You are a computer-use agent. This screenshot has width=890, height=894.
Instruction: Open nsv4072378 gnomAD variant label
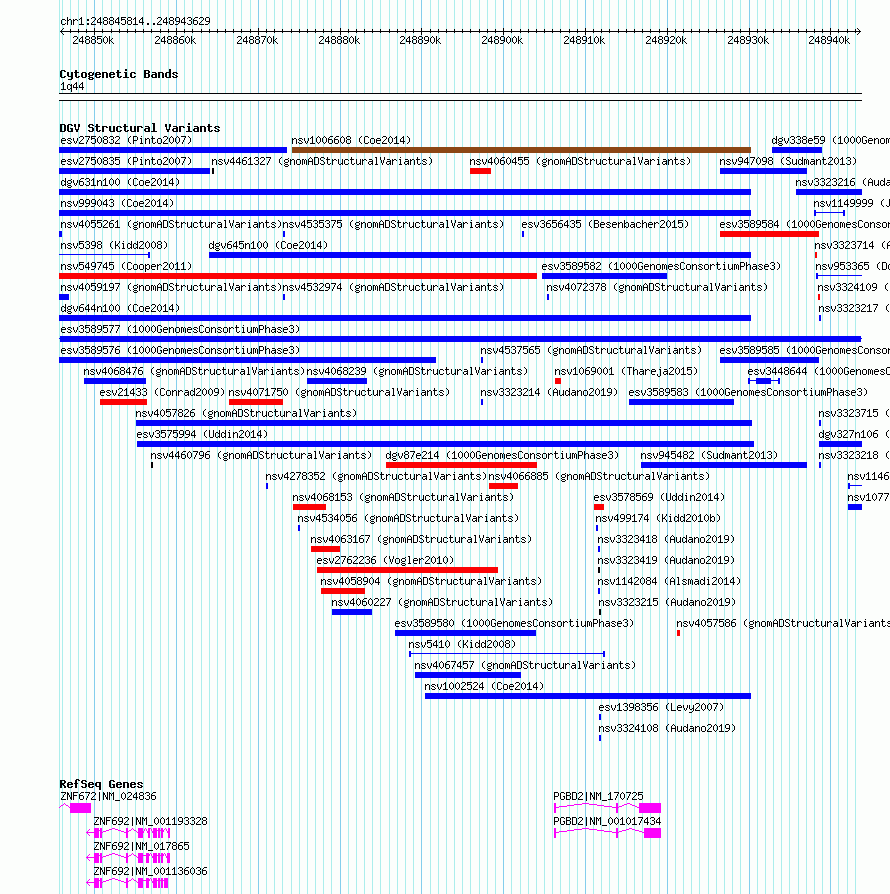click(657, 287)
